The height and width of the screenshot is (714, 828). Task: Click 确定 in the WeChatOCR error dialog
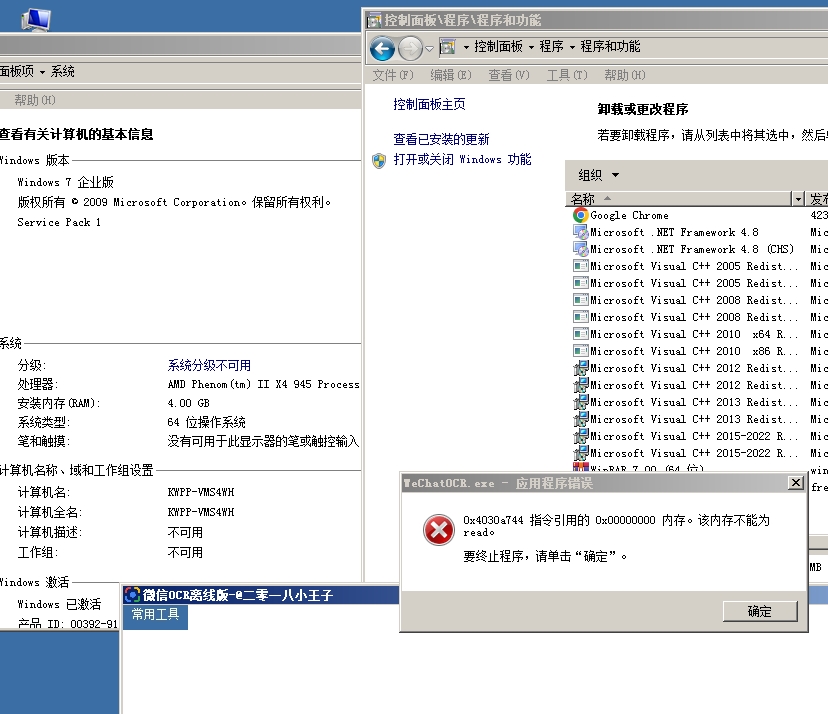[x=760, y=612]
